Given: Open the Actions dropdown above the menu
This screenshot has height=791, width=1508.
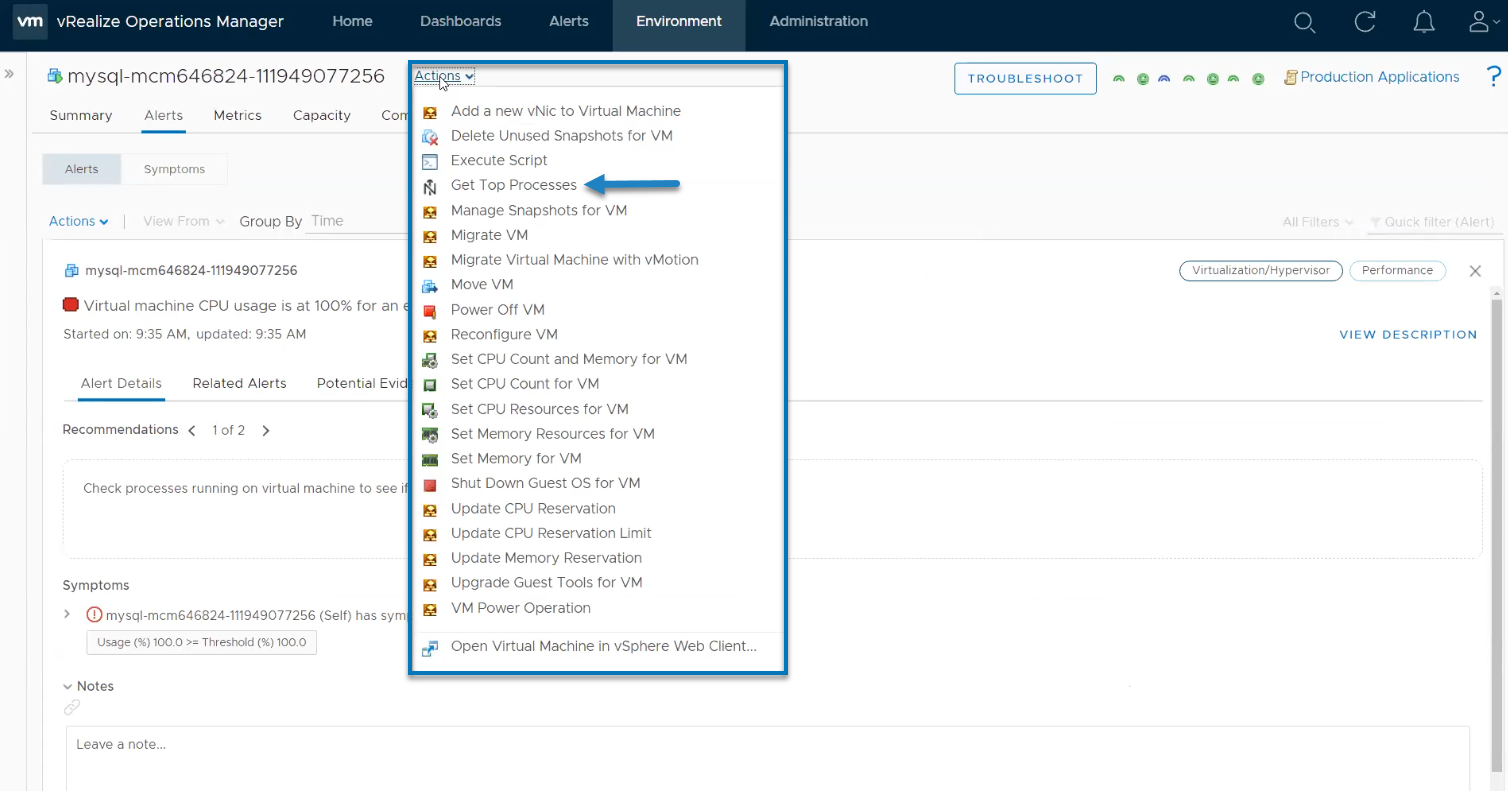Looking at the screenshot, I should tap(444, 76).
